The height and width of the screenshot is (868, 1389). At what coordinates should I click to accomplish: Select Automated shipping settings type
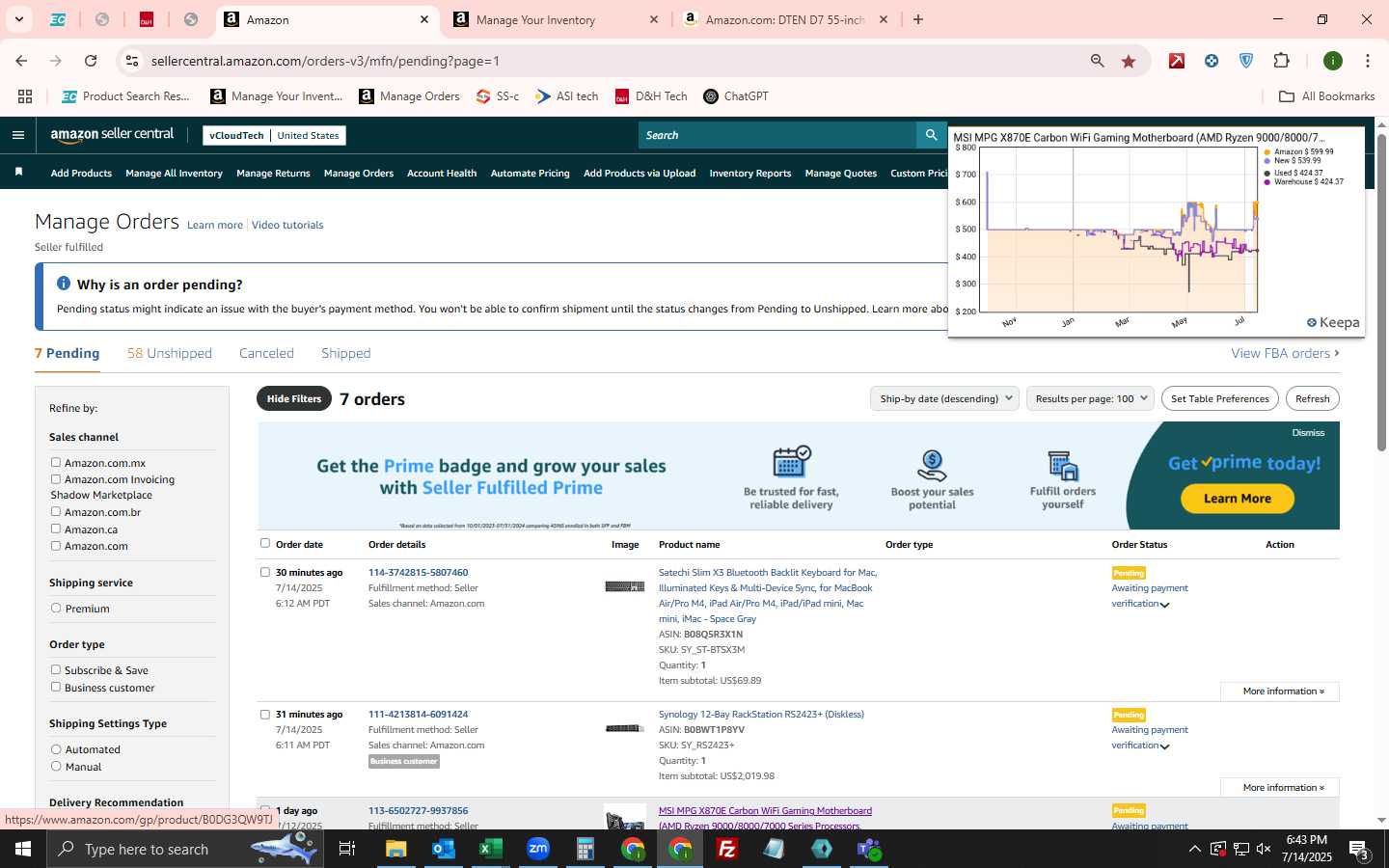point(56,749)
